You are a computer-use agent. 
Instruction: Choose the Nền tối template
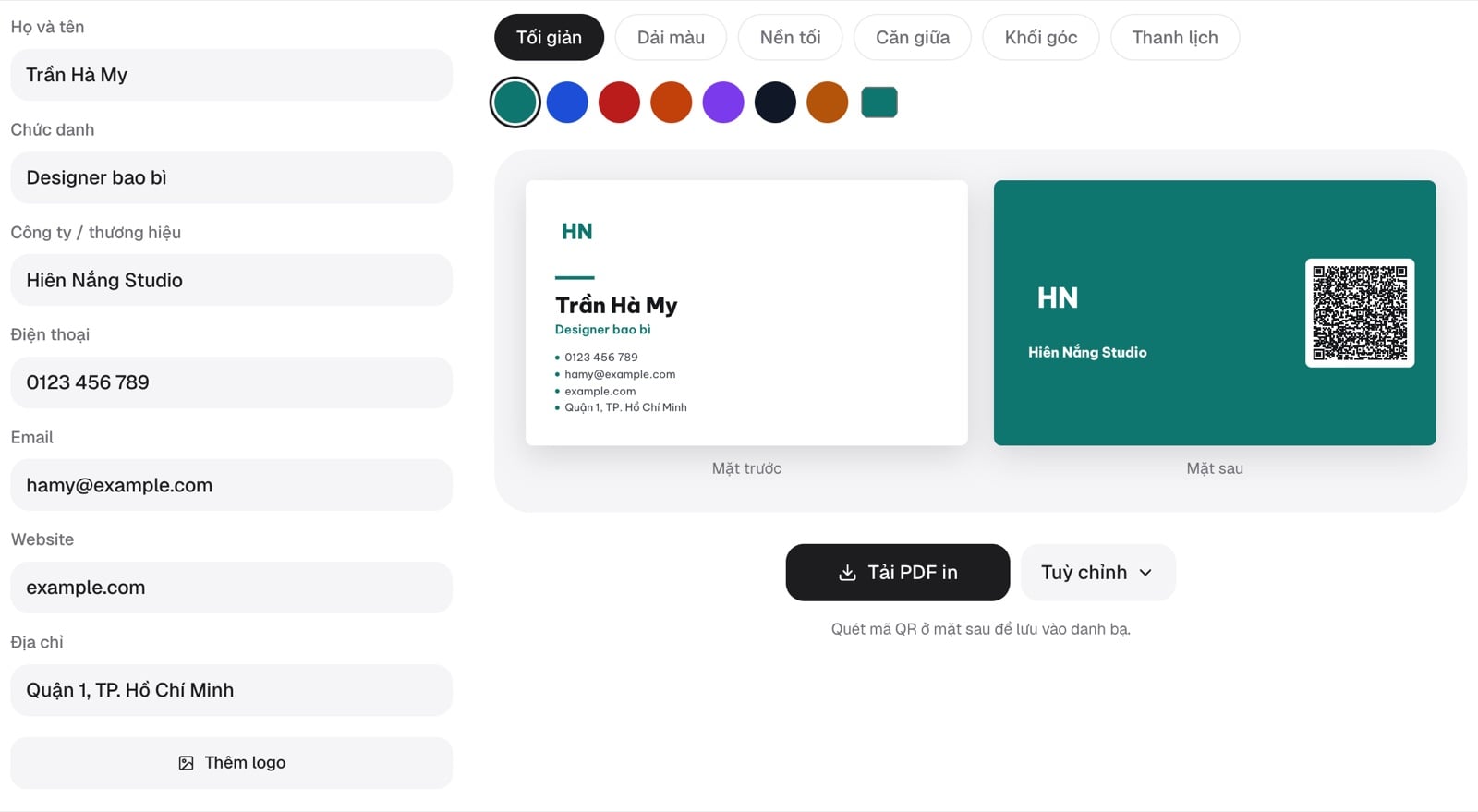790,37
